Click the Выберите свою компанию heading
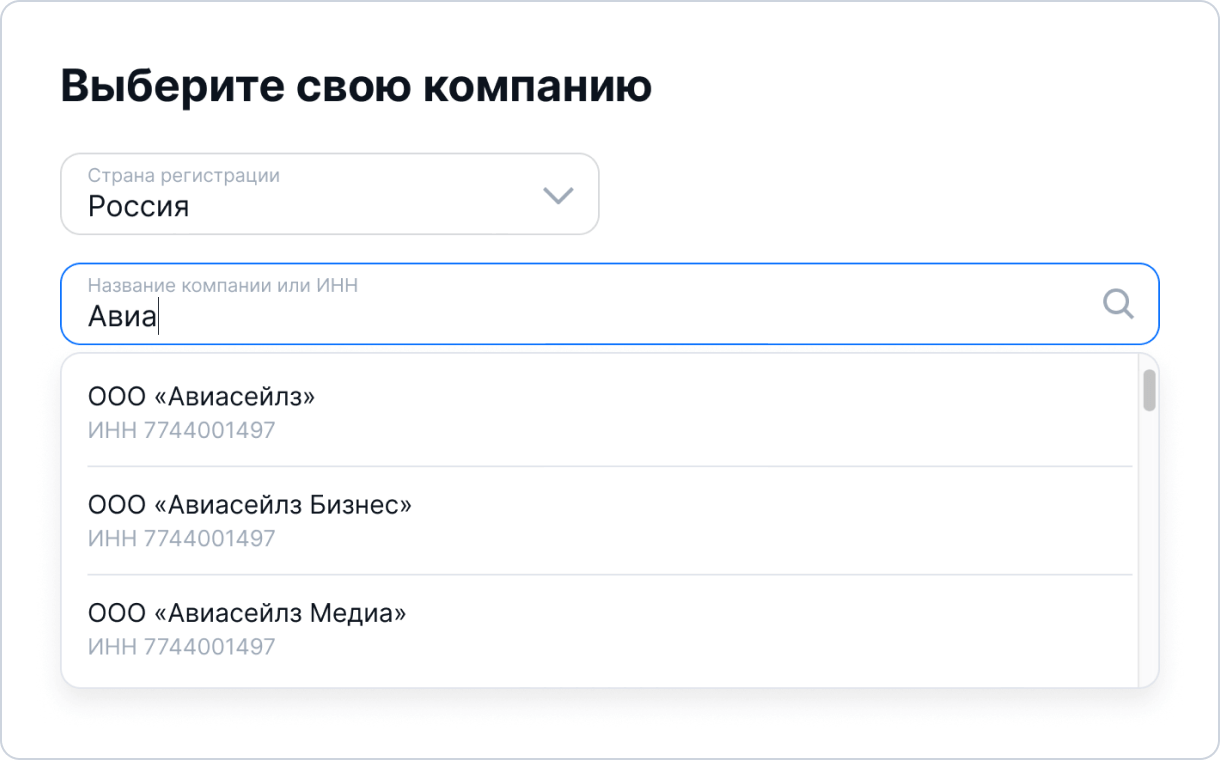The height and width of the screenshot is (760, 1220). click(x=356, y=87)
